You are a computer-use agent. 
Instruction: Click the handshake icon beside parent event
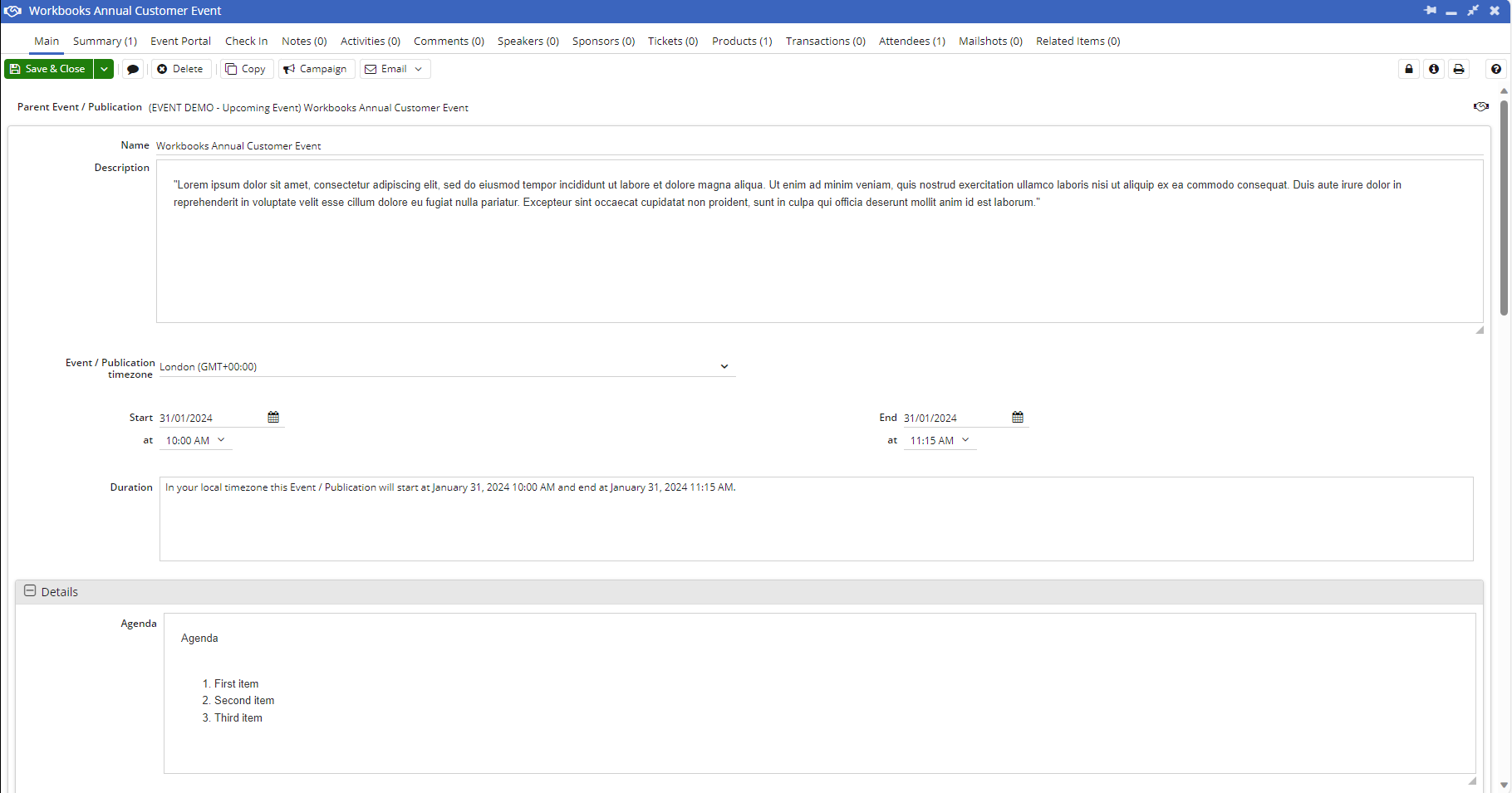1480,106
